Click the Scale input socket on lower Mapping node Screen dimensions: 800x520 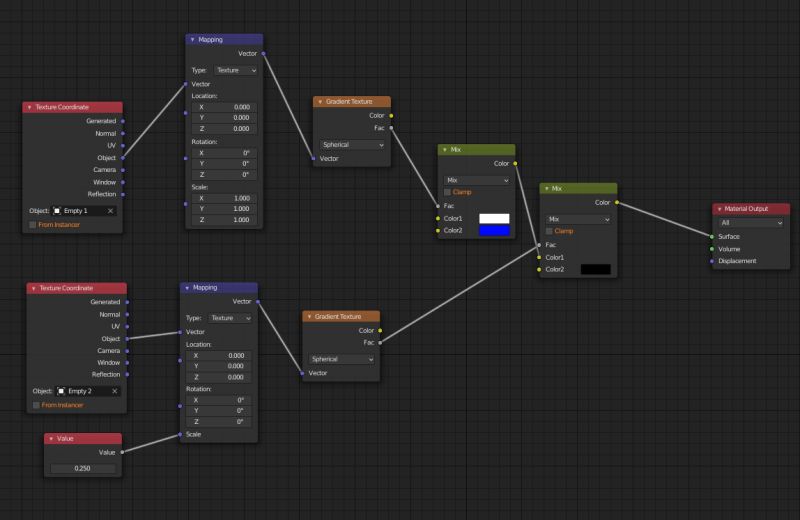180,434
